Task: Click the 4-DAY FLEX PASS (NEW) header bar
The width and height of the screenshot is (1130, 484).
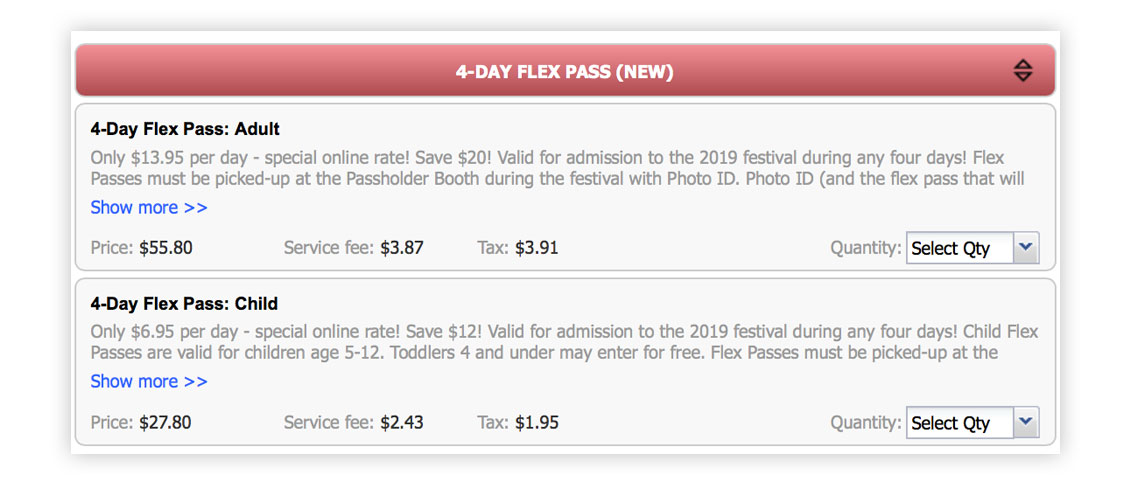Action: (565, 71)
